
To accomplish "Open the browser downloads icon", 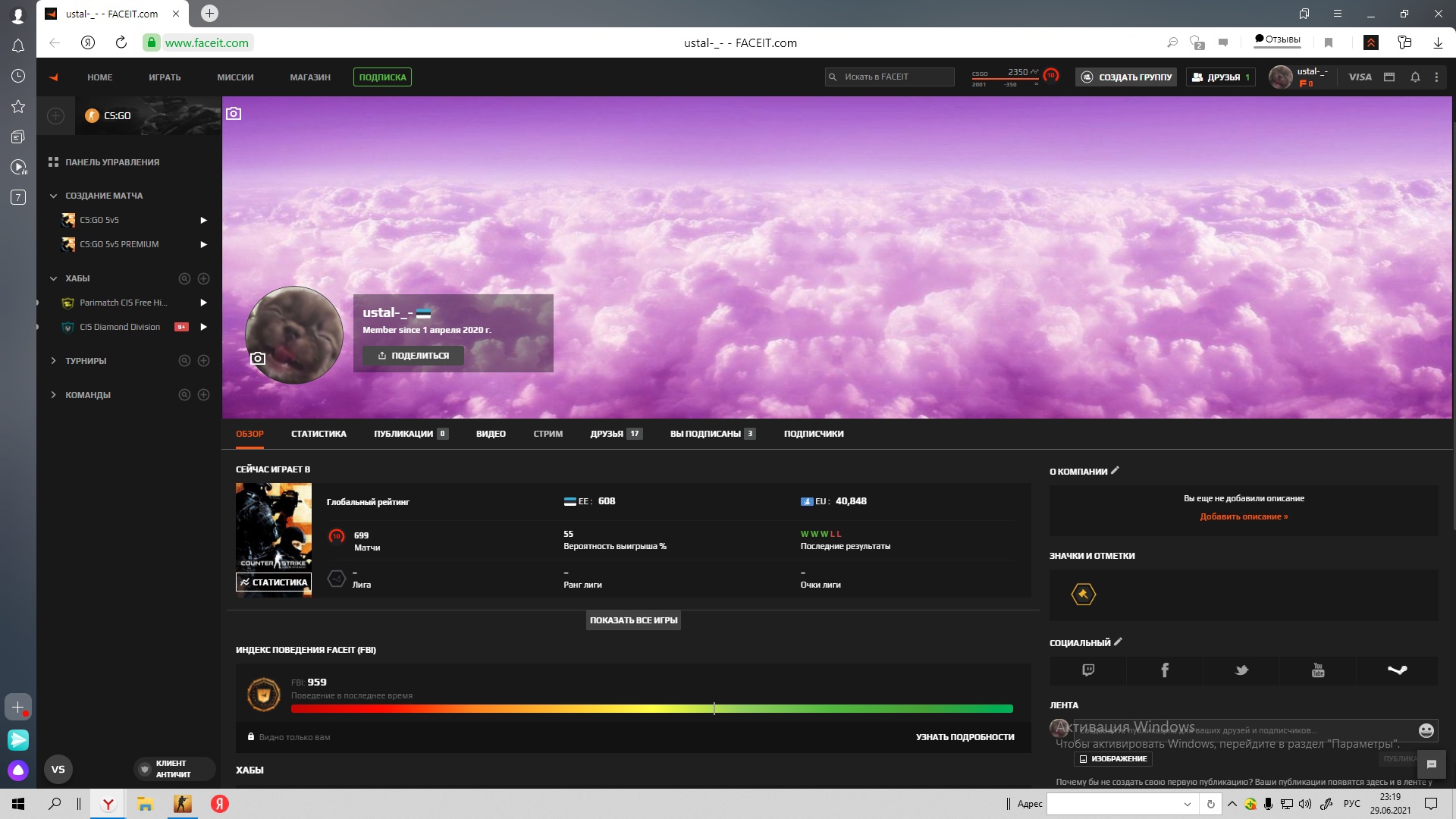I will (x=1437, y=42).
